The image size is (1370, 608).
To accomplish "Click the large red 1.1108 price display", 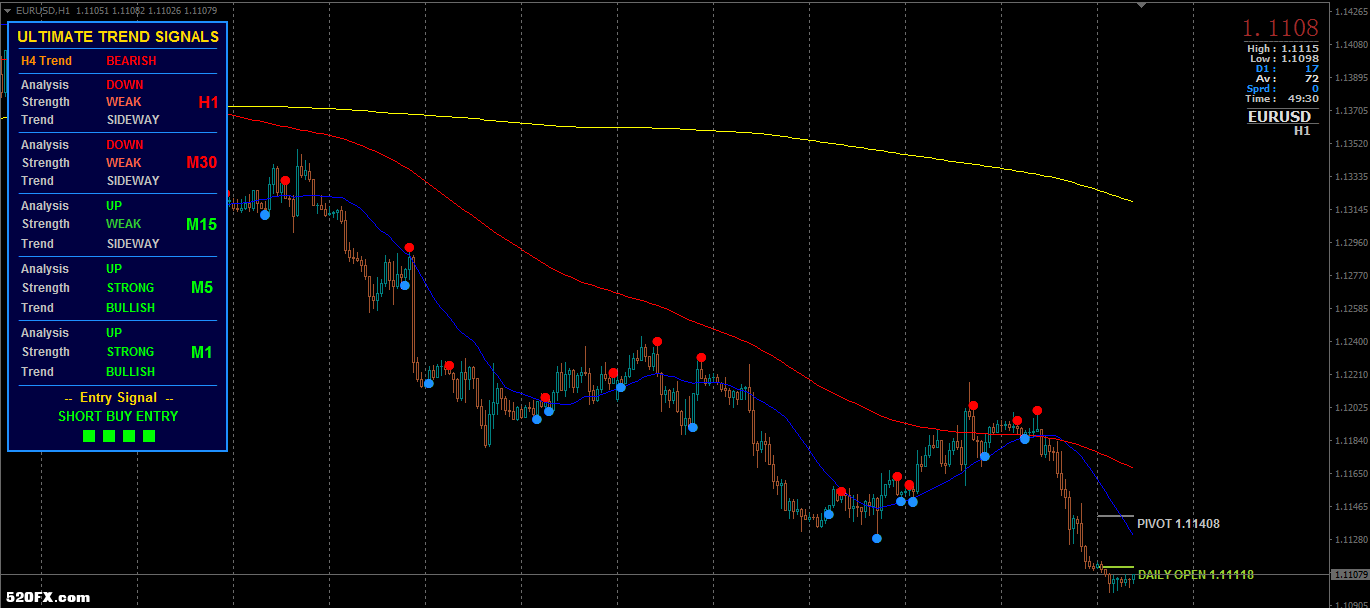I will 1281,28.
